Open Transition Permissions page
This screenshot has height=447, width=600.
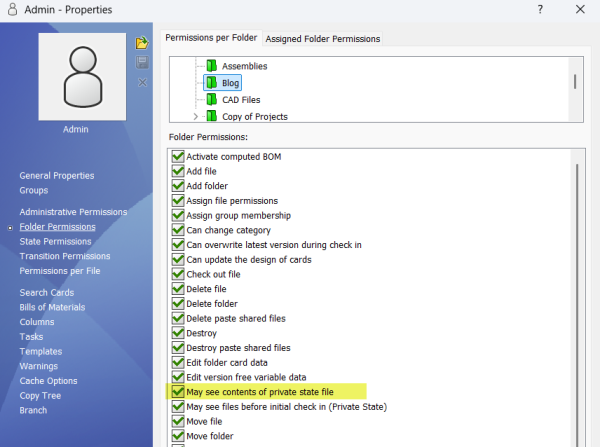pos(65,256)
